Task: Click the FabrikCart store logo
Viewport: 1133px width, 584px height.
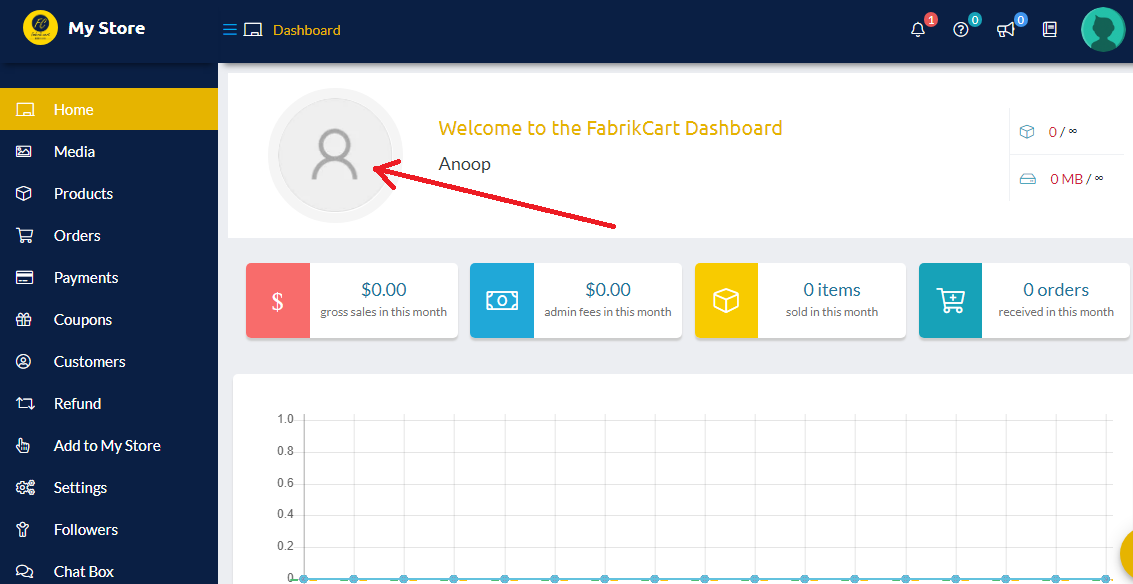Action: tap(40, 28)
